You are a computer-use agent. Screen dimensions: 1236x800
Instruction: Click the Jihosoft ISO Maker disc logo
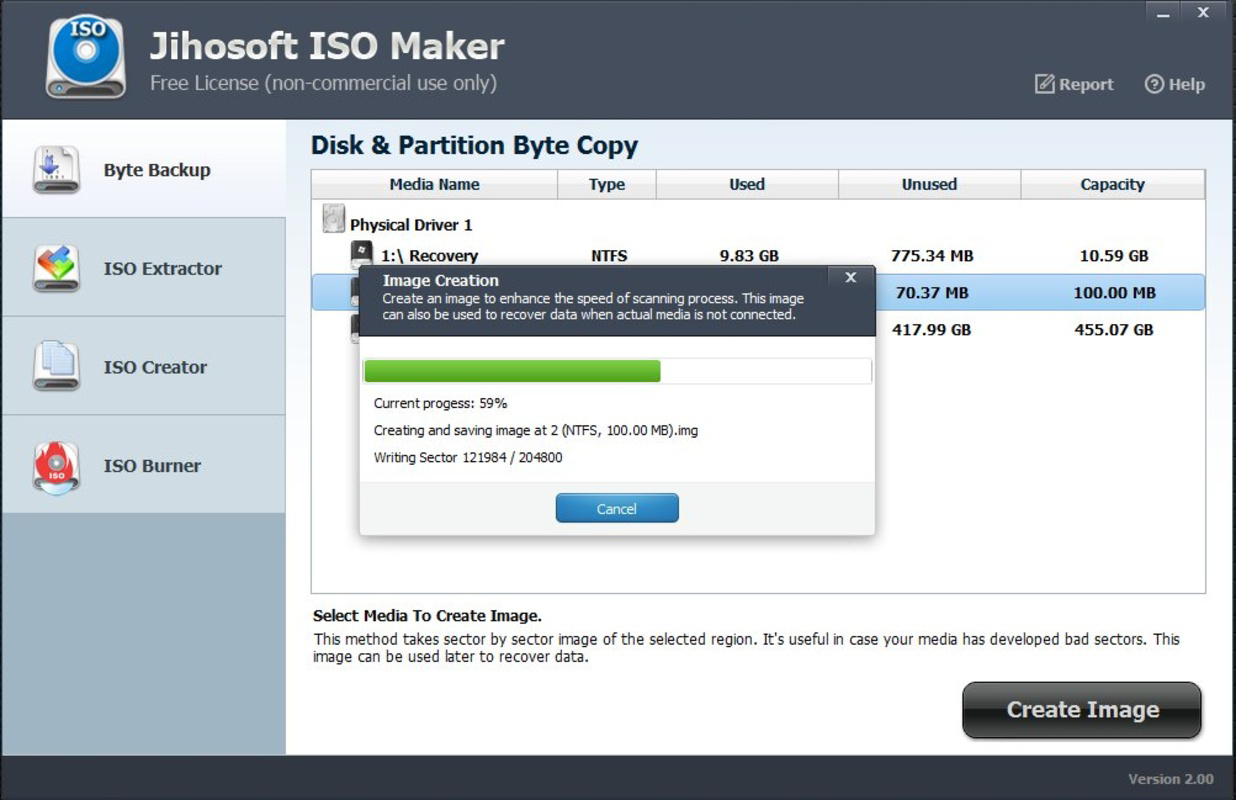pos(86,57)
